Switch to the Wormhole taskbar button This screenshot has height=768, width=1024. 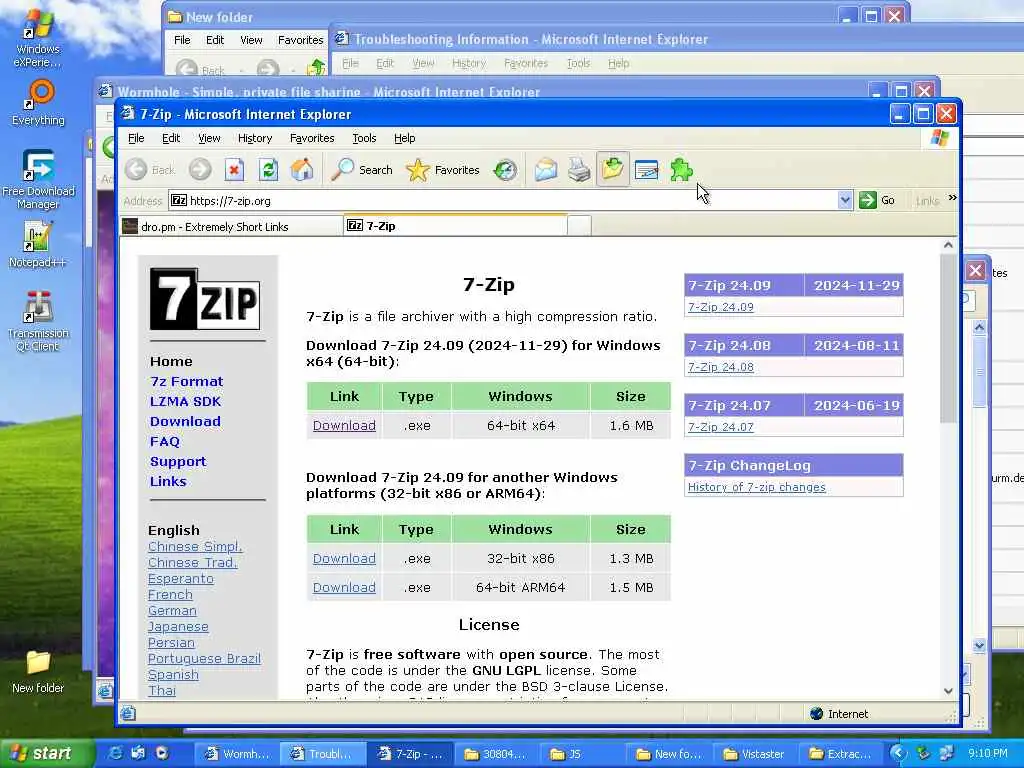click(237, 754)
